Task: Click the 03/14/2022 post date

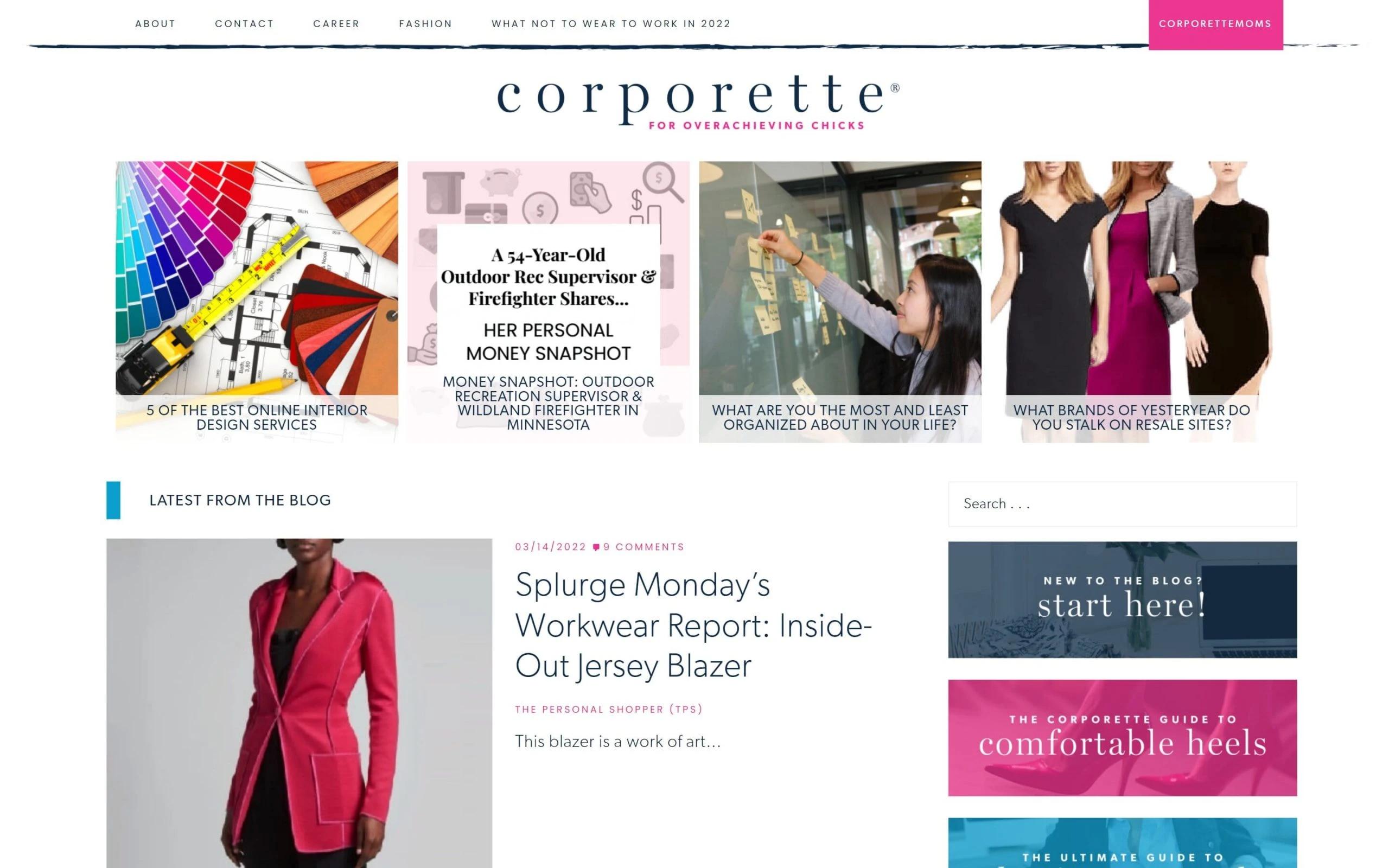Action: (x=550, y=546)
